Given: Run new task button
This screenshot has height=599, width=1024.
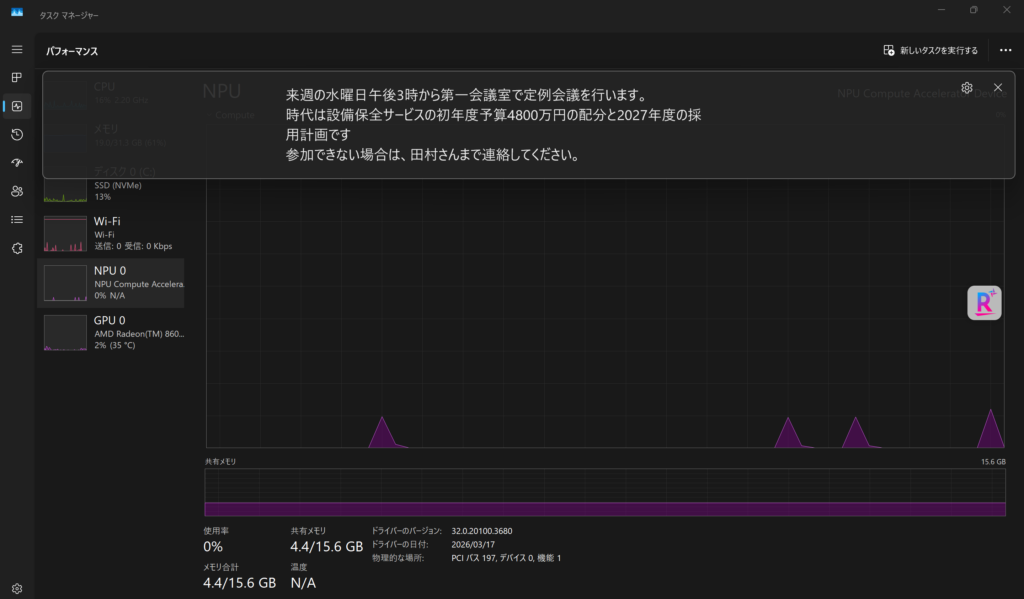Looking at the screenshot, I should tap(931, 50).
